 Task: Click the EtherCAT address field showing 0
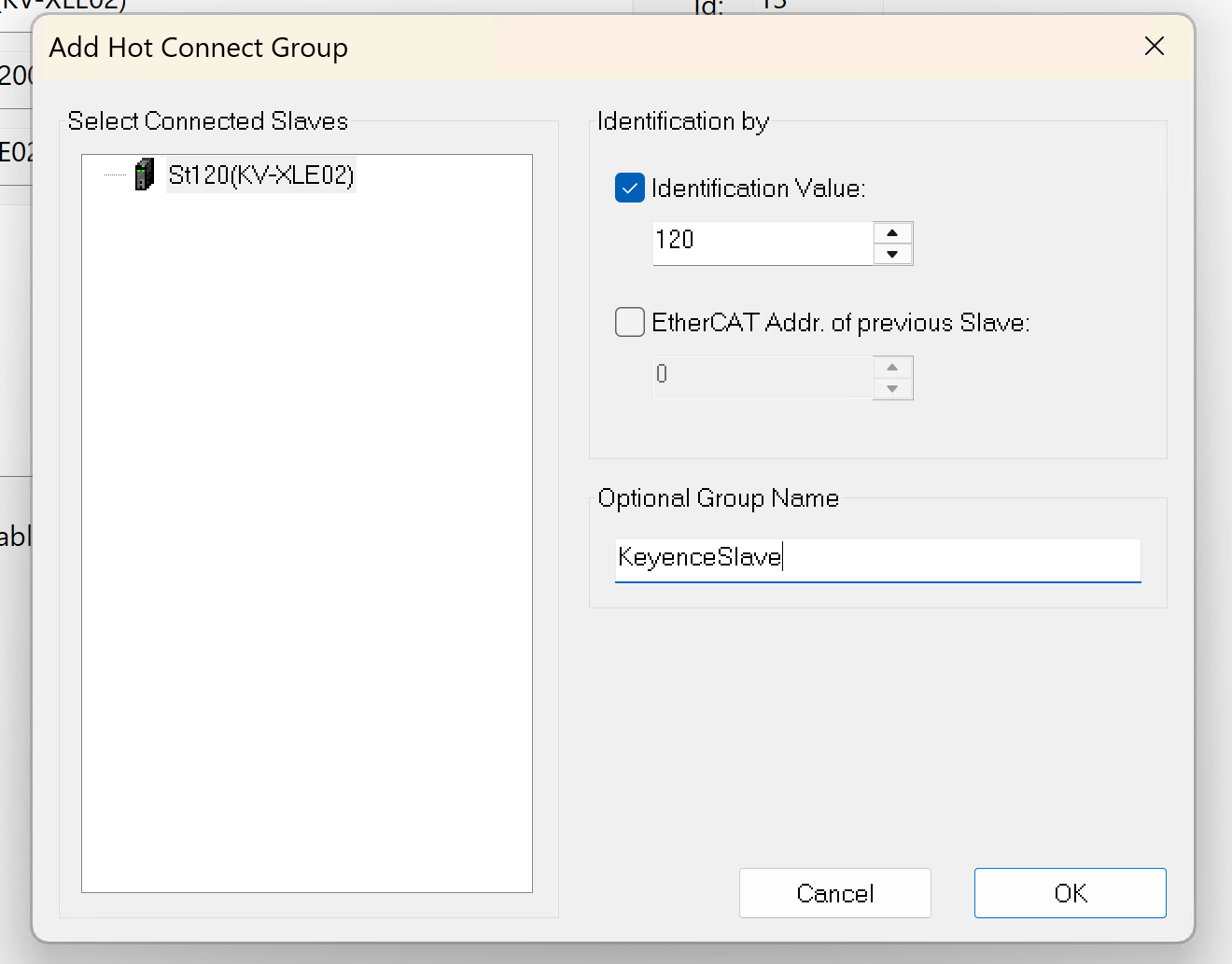coord(761,375)
